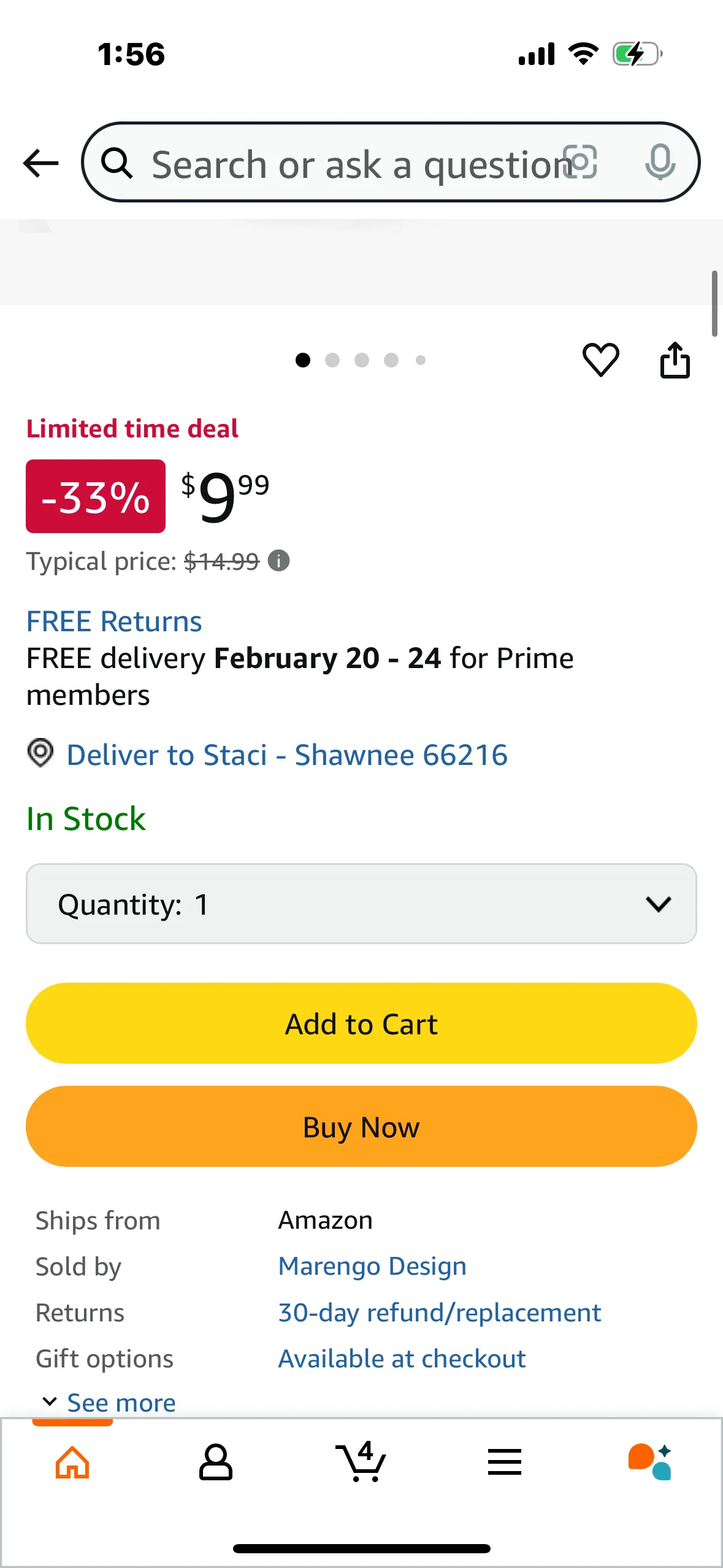723x1568 pixels.
Task: Open the FREE Returns link
Action: point(114,621)
